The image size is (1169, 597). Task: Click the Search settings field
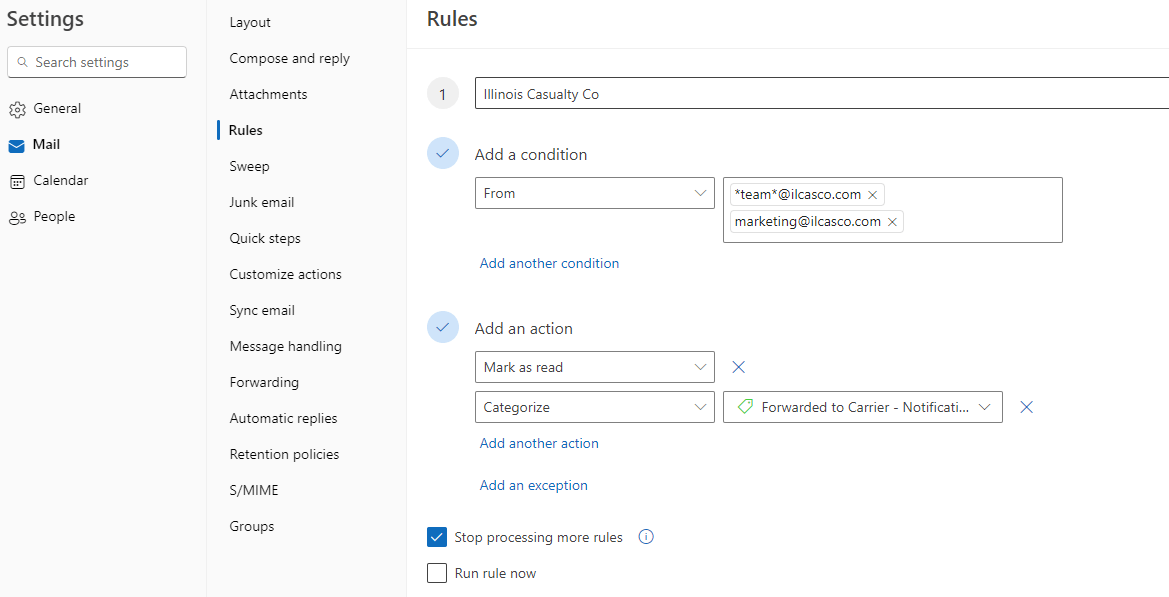click(97, 62)
